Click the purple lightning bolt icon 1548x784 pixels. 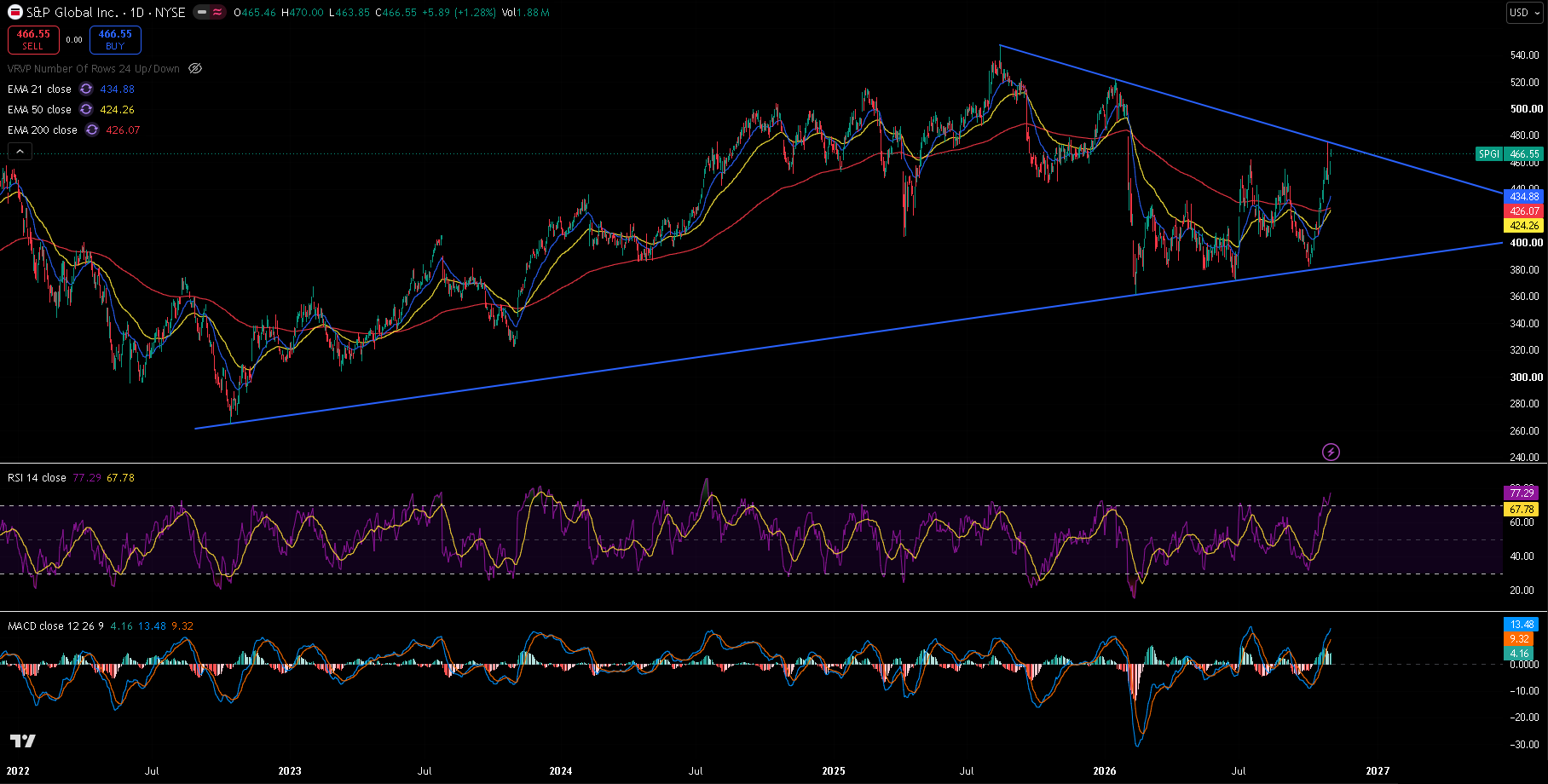1331,452
